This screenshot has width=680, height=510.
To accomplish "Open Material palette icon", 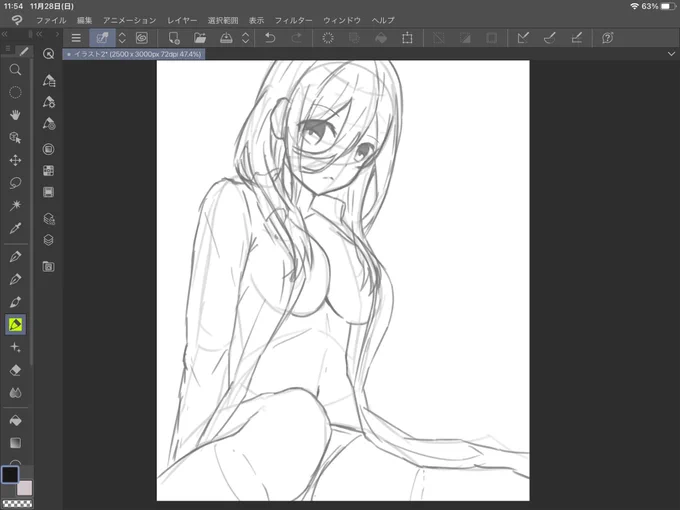I will click(x=49, y=266).
